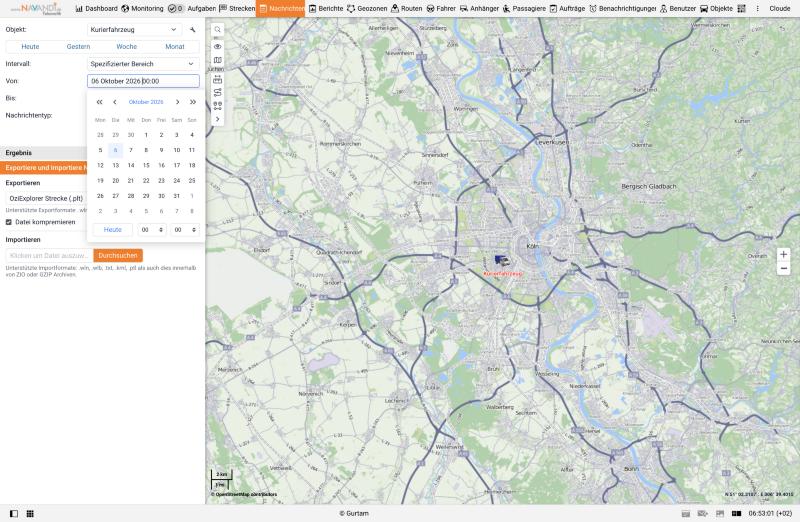
Task: Go to previous month in calendar
Action: pos(115,102)
